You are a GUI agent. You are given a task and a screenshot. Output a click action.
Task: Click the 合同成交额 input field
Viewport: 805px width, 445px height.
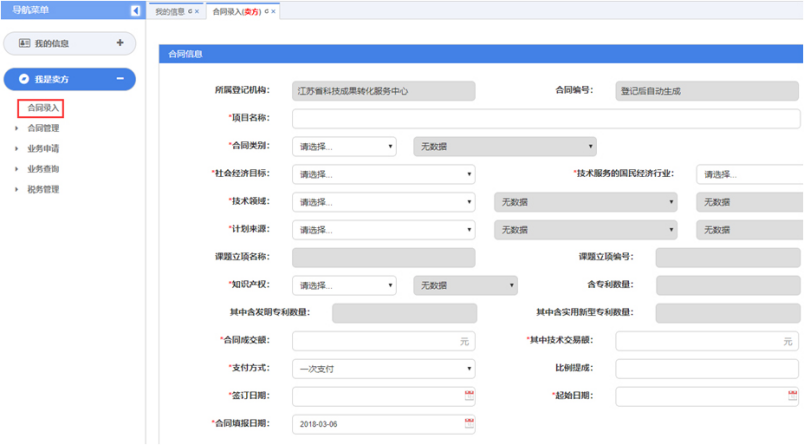click(384, 341)
